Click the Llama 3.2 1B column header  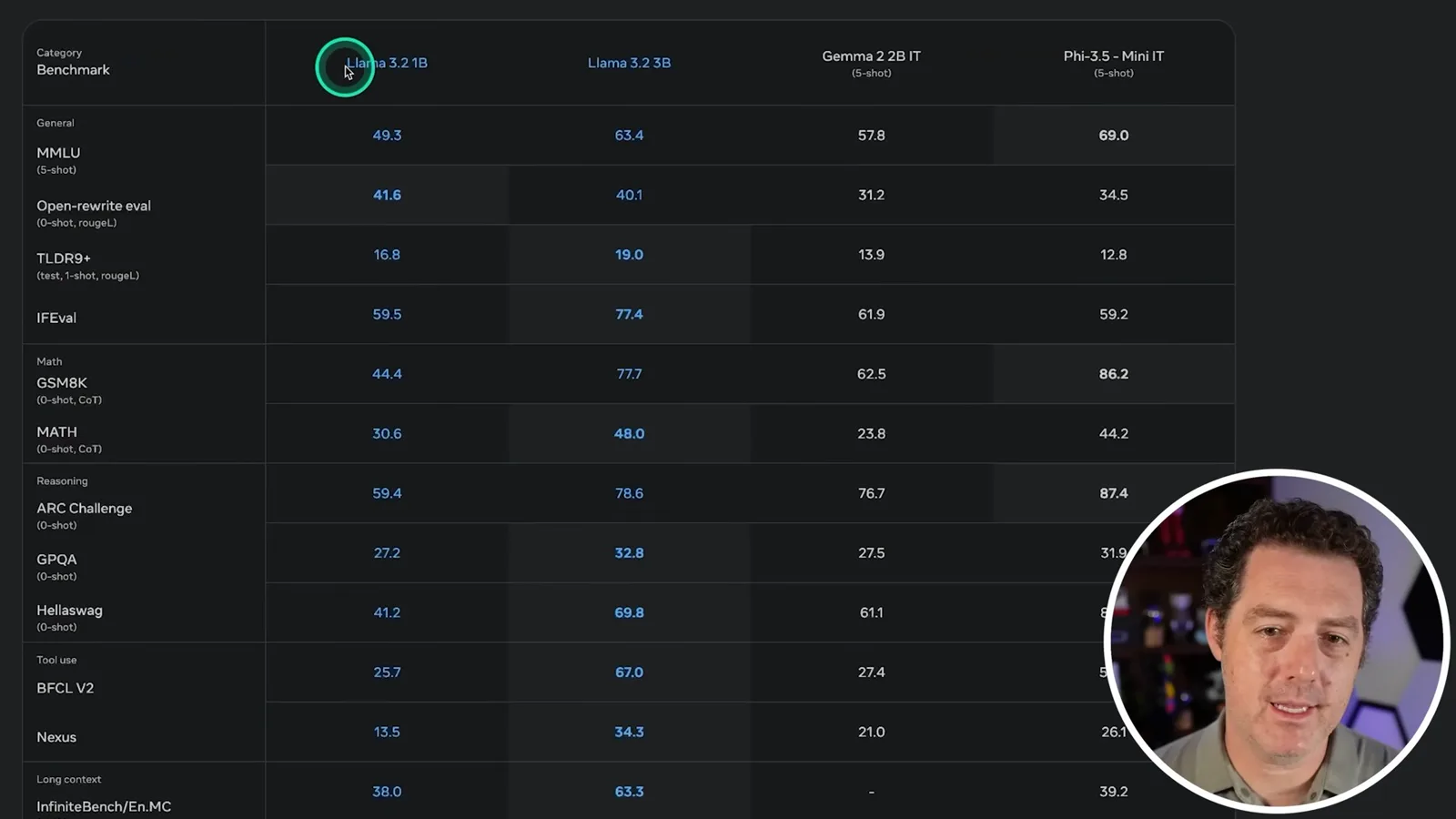click(x=387, y=63)
